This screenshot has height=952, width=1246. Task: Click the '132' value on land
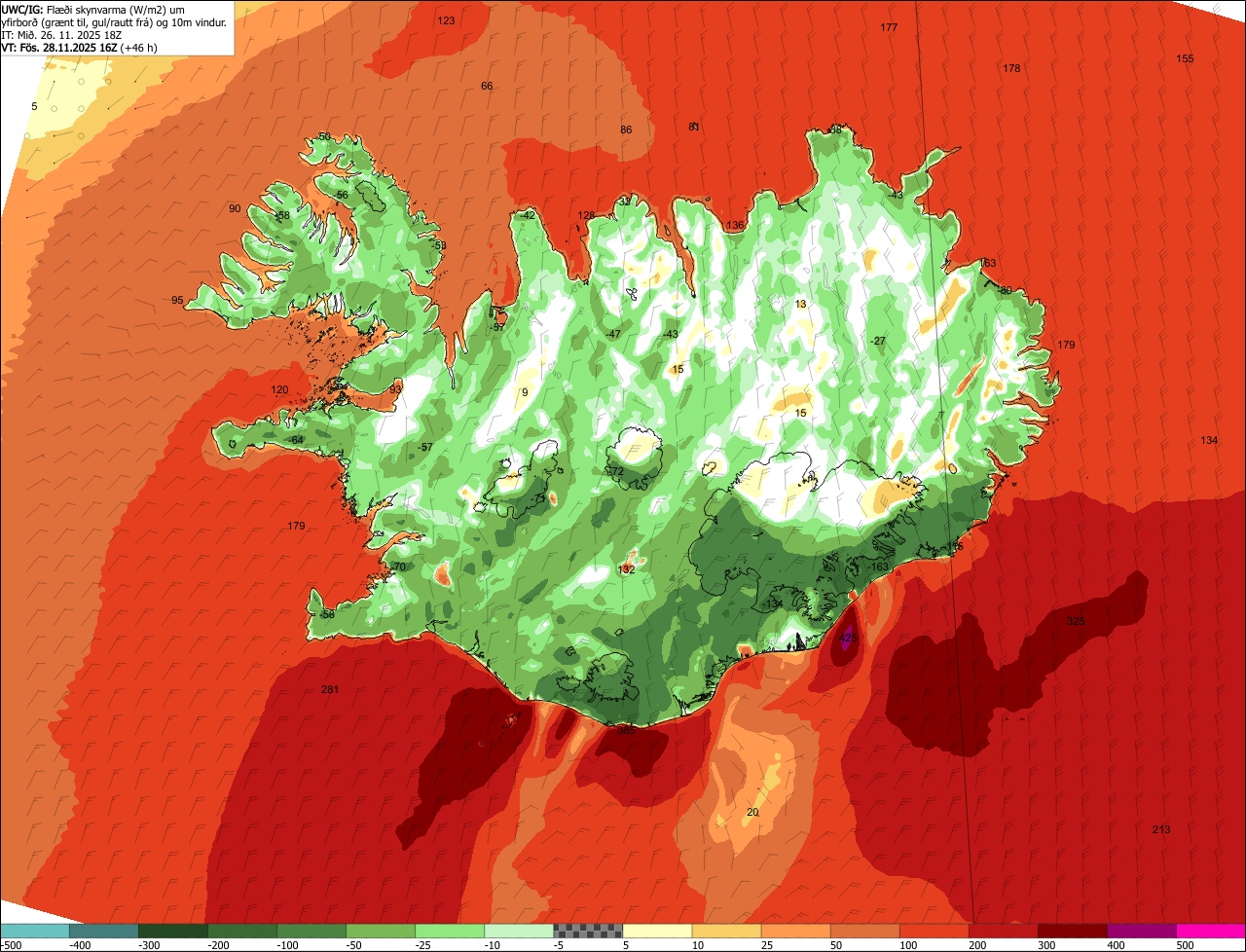pyautogui.click(x=627, y=569)
